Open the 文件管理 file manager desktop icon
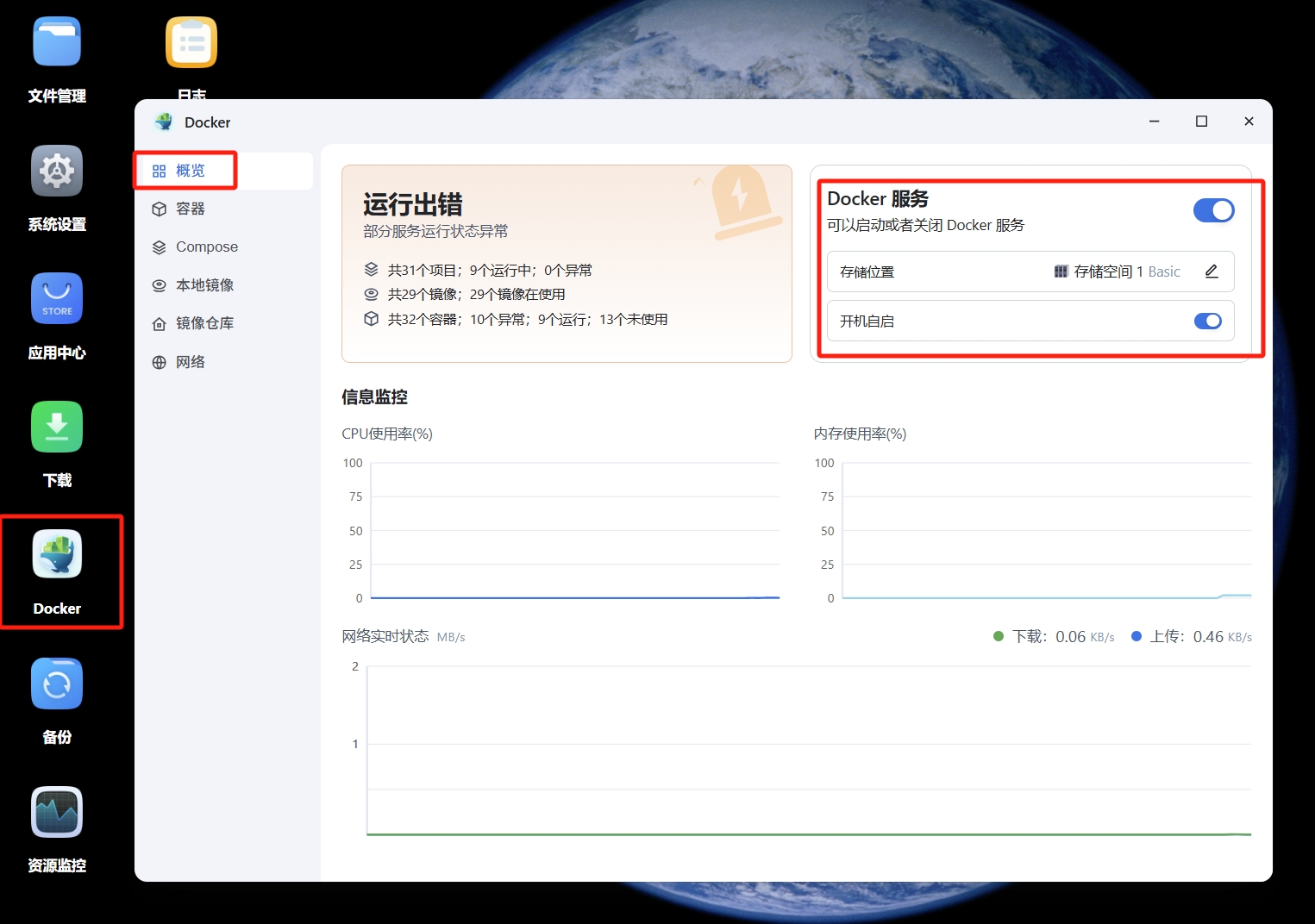The height and width of the screenshot is (924, 1315). (57, 42)
